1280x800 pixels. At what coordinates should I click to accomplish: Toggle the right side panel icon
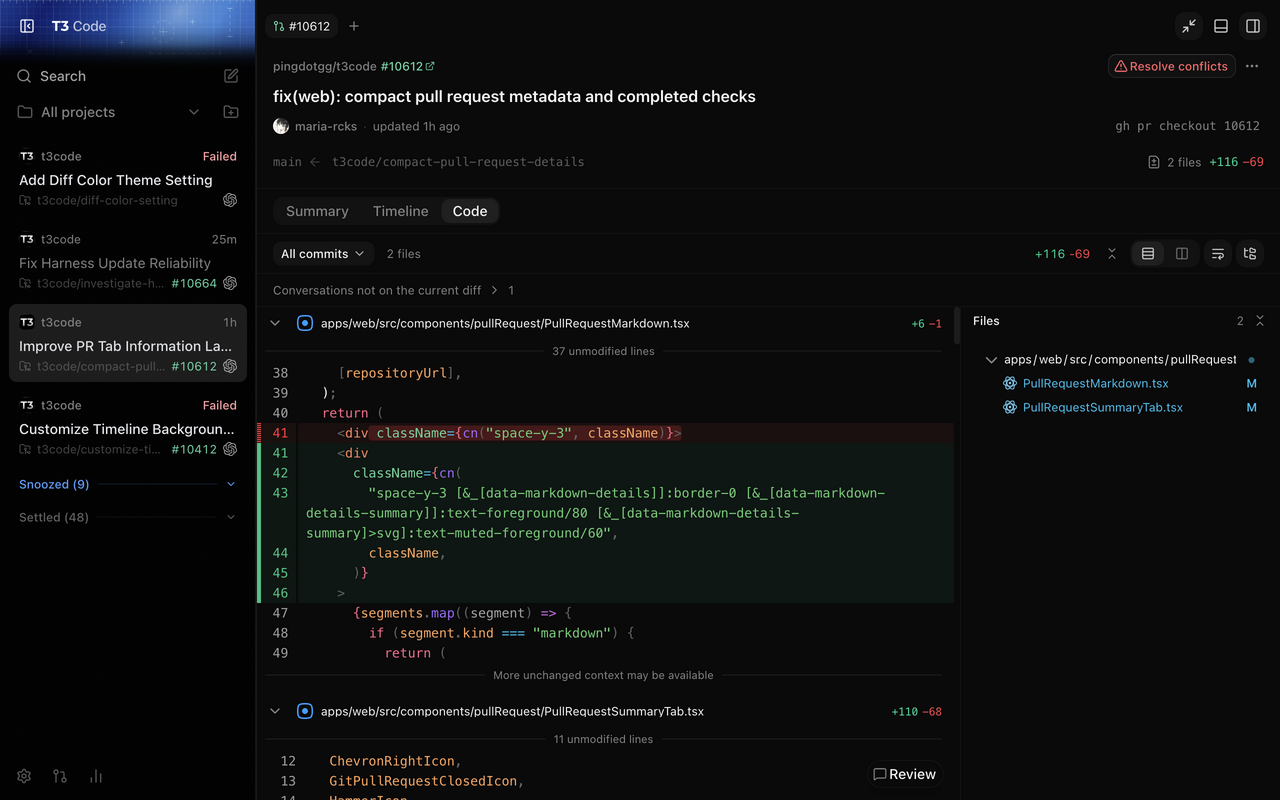[1253, 26]
